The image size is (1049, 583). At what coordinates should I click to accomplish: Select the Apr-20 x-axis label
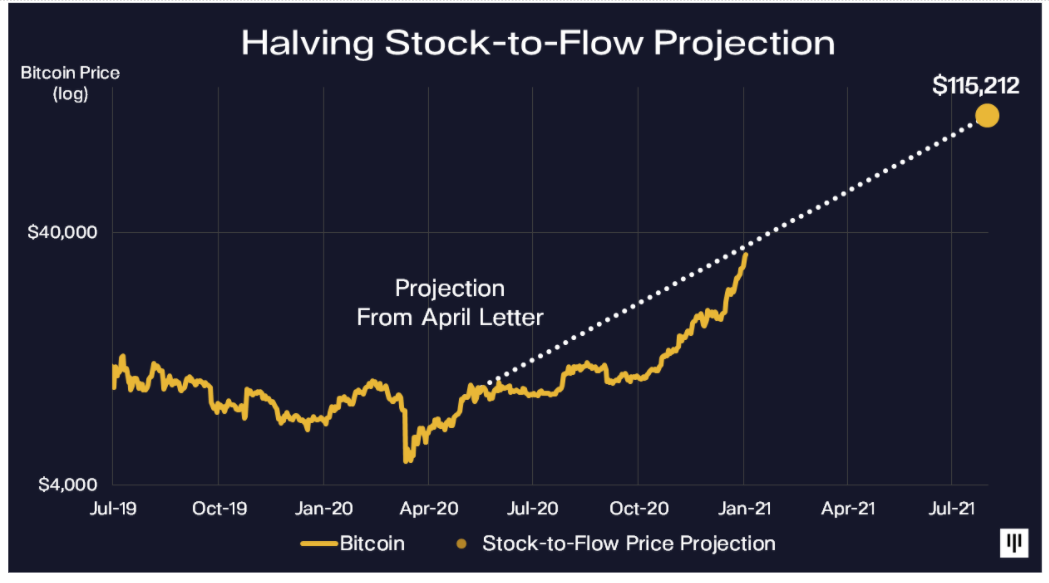pos(428,508)
